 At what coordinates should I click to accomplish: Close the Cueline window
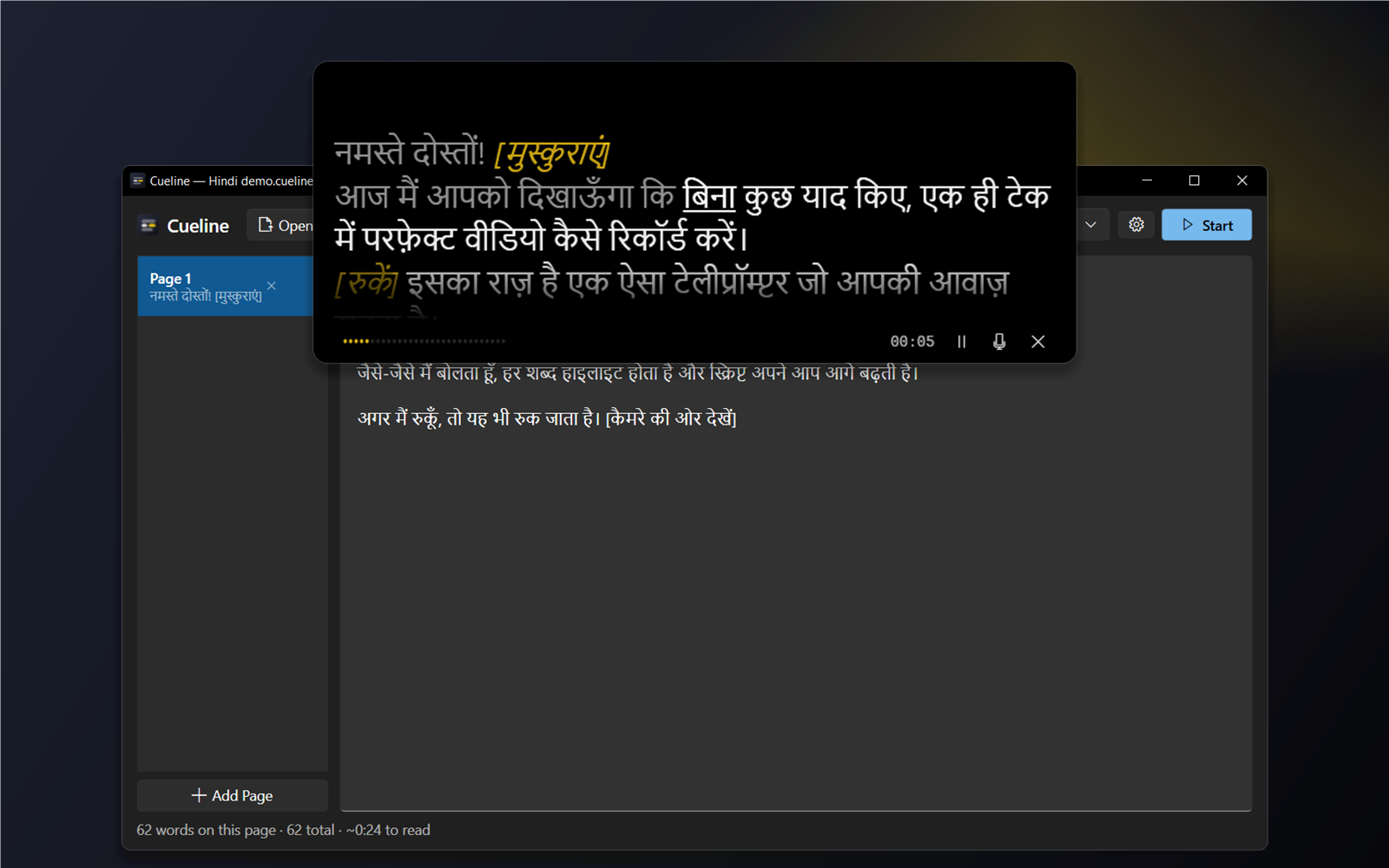[x=1242, y=181]
